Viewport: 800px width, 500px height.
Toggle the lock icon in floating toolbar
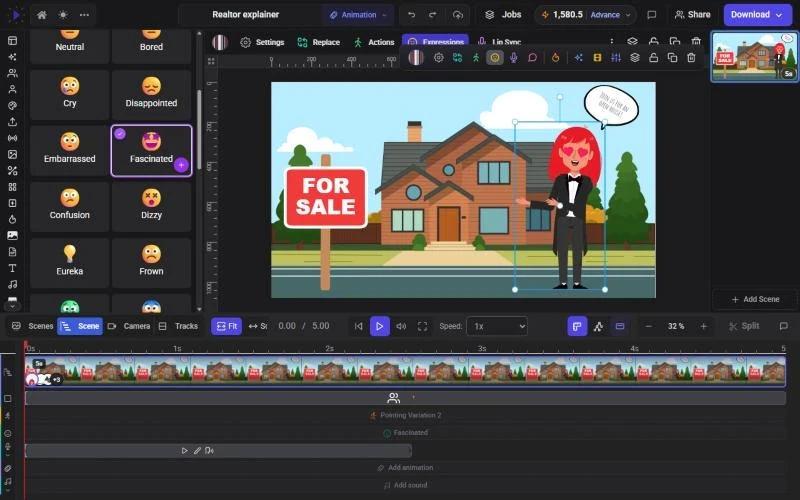tap(654, 58)
